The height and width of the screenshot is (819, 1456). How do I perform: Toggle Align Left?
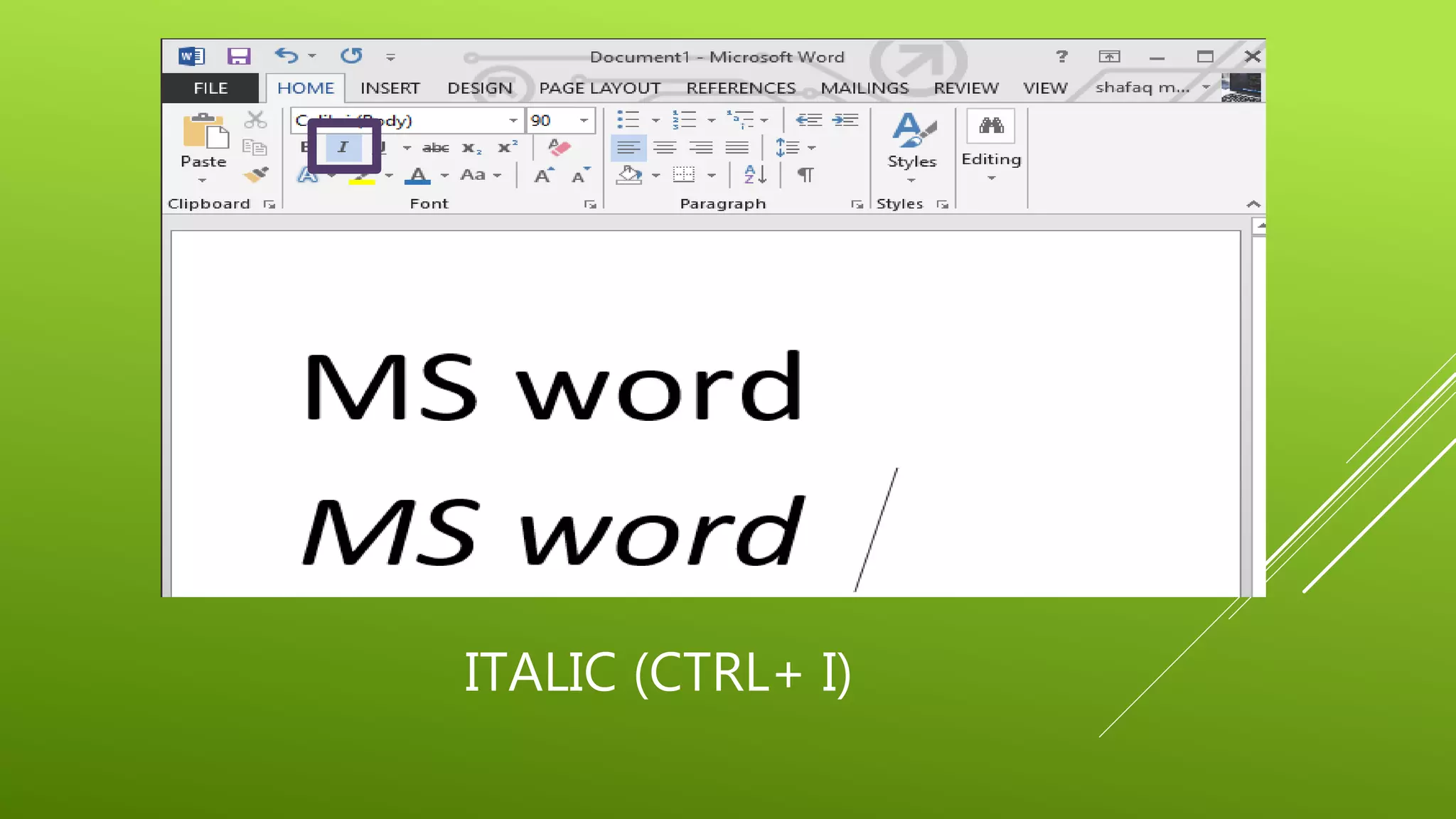click(x=628, y=148)
